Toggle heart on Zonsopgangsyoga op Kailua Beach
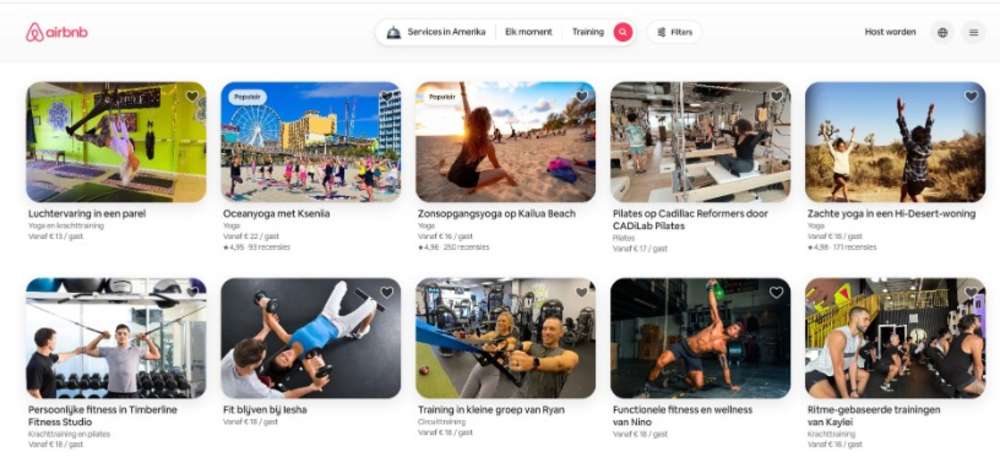1000x457 pixels. click(582, 97)
